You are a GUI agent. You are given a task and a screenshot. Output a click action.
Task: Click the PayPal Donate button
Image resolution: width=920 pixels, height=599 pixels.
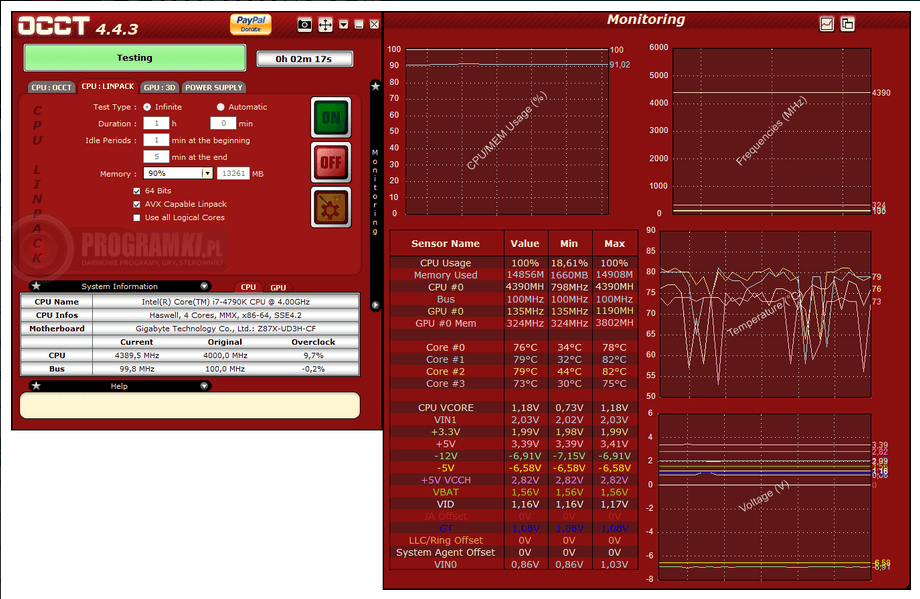[251, 24]
